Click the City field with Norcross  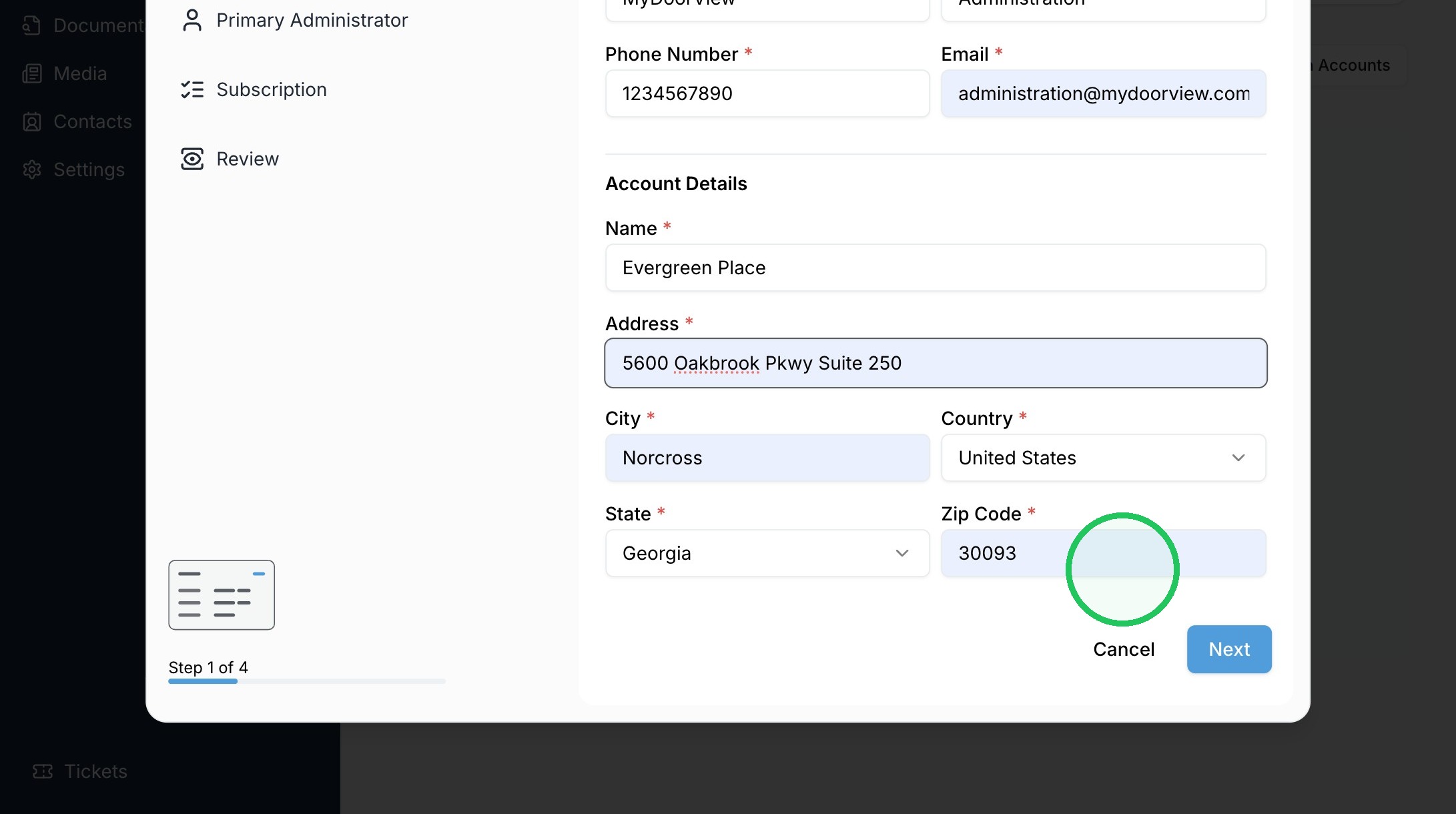point(767,458)
